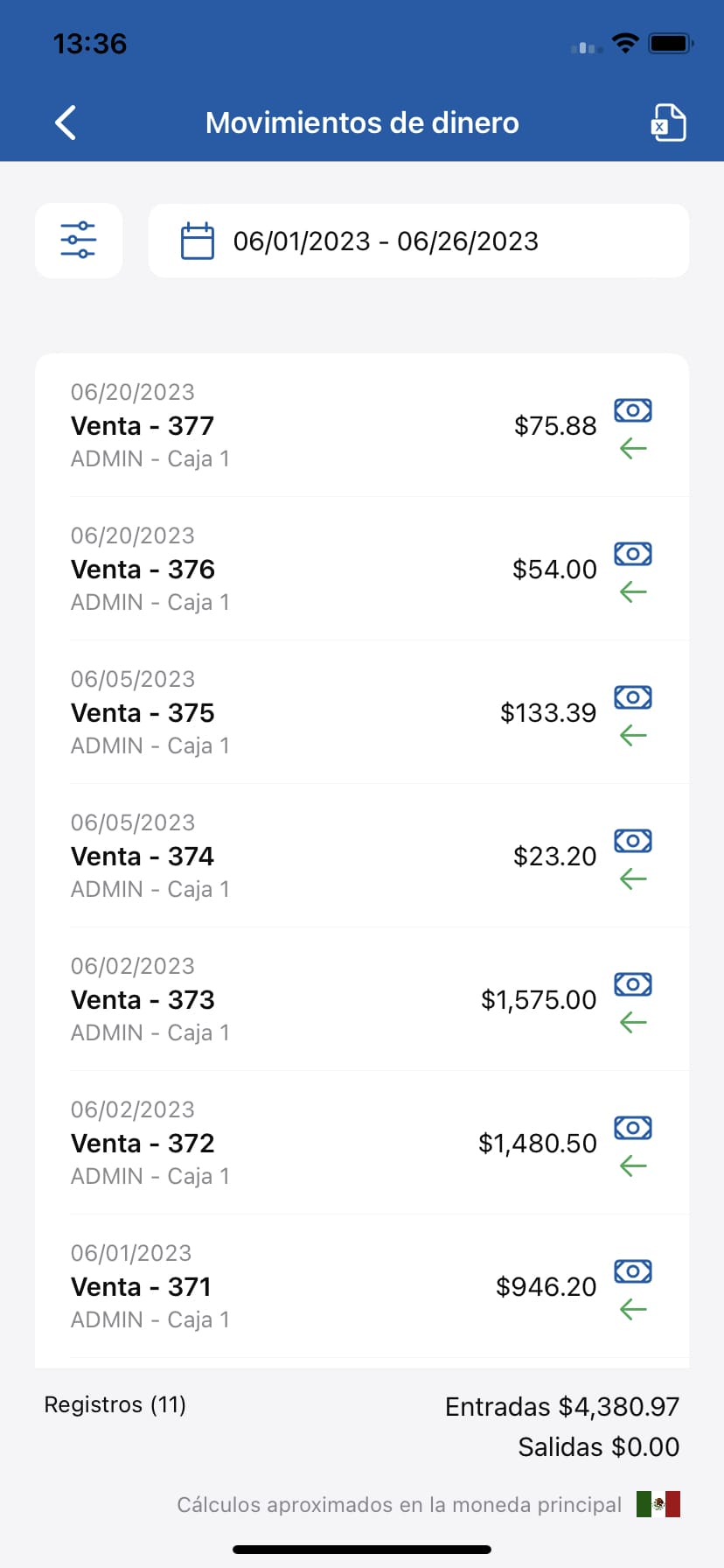The width and height of the screenshot is (724, 1568).
Task: Tap the Entradas $4,380.97 total
Action: tap(561, 1407)
